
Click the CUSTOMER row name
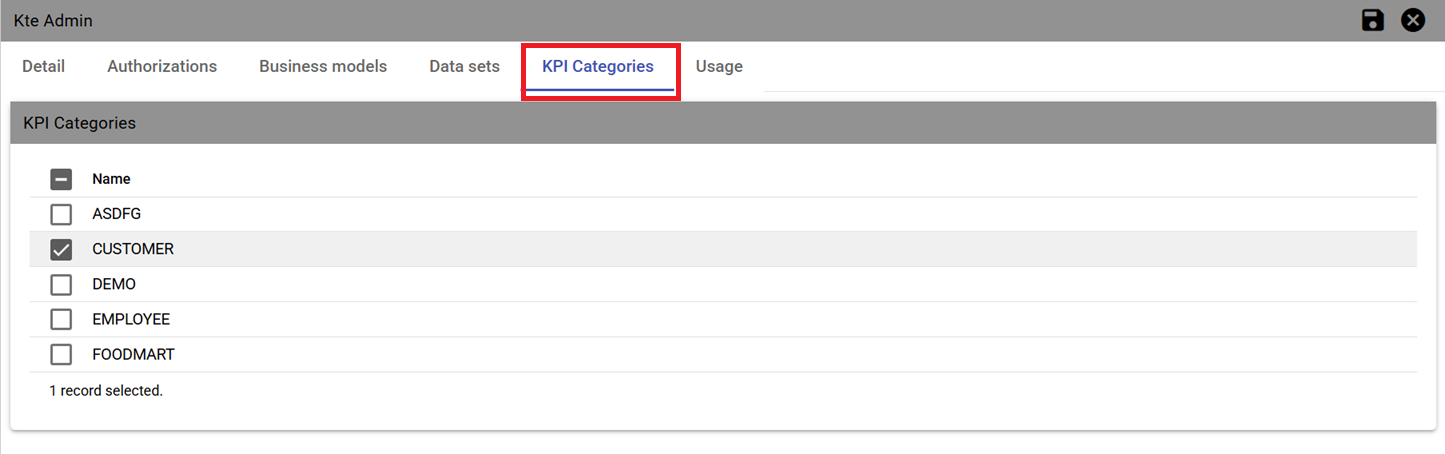[x=133, y=249]
